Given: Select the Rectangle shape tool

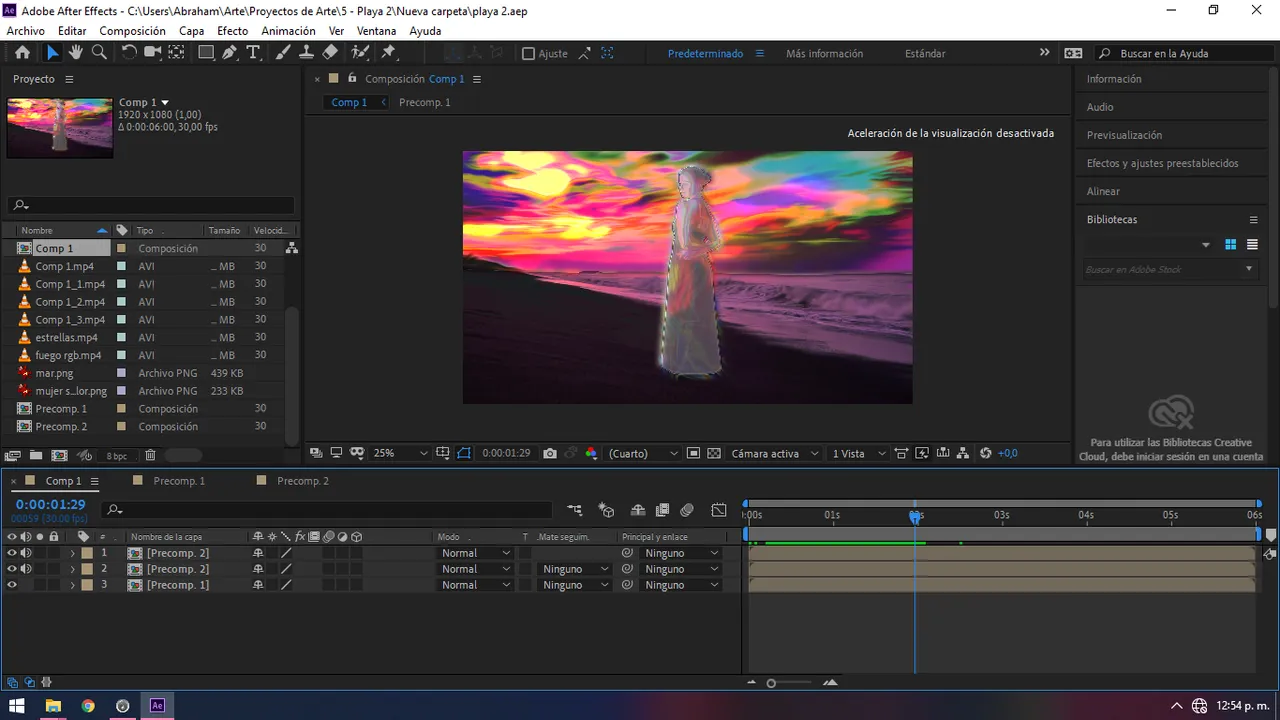Looking at the screenshot, I should [x=205, y=53].
